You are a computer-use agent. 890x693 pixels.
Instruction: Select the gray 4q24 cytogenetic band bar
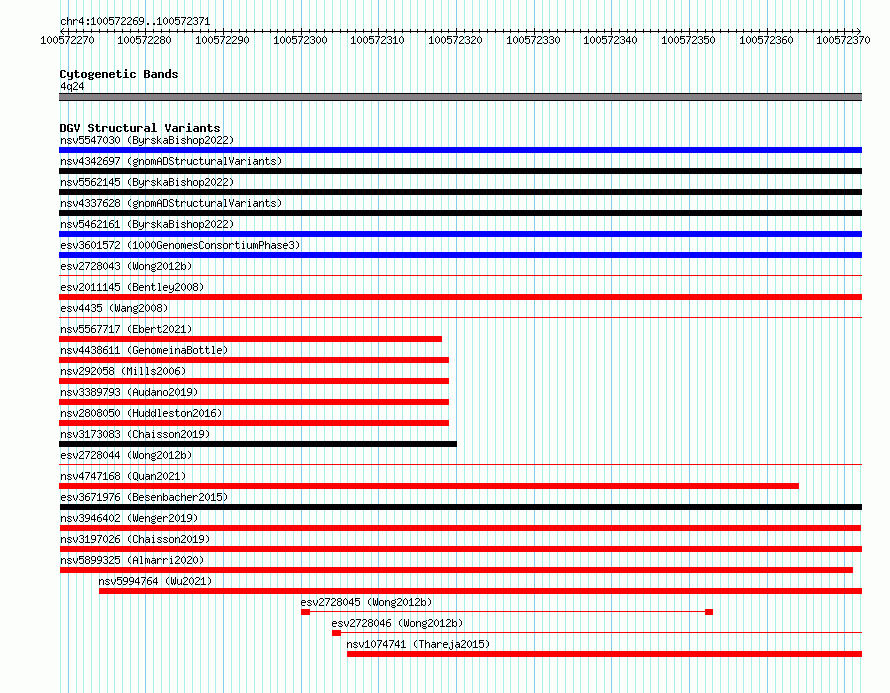point(460,97)
